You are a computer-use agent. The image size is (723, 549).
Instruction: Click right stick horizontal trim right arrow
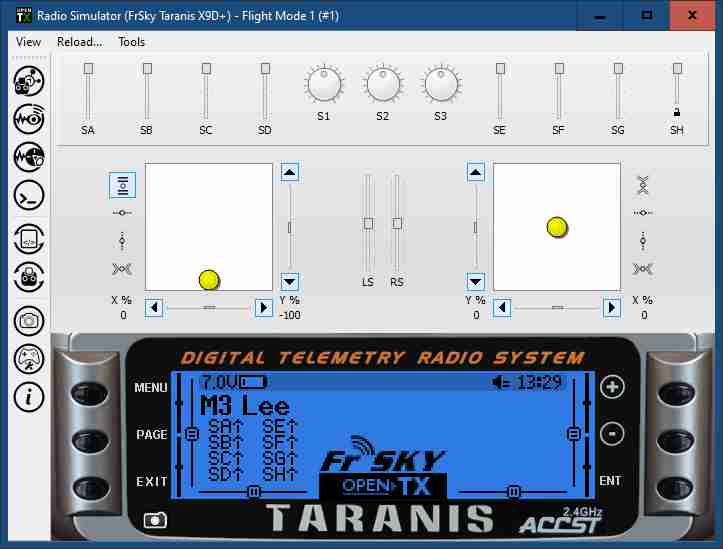pyautogui.click(x=611, y=307)
